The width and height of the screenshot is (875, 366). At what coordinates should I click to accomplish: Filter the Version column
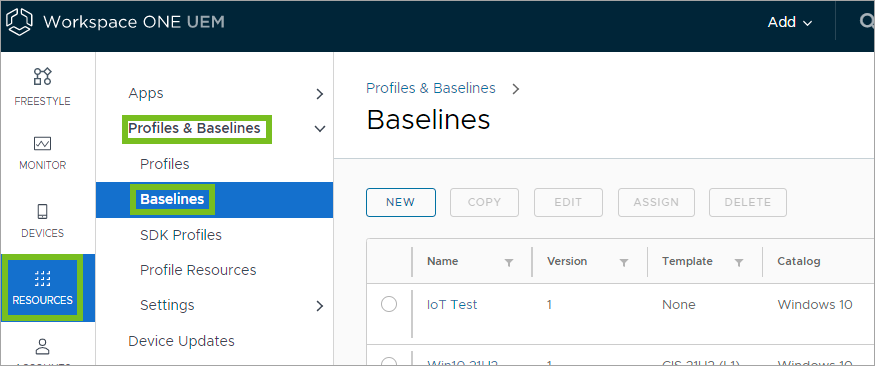(x=624, y=262)
